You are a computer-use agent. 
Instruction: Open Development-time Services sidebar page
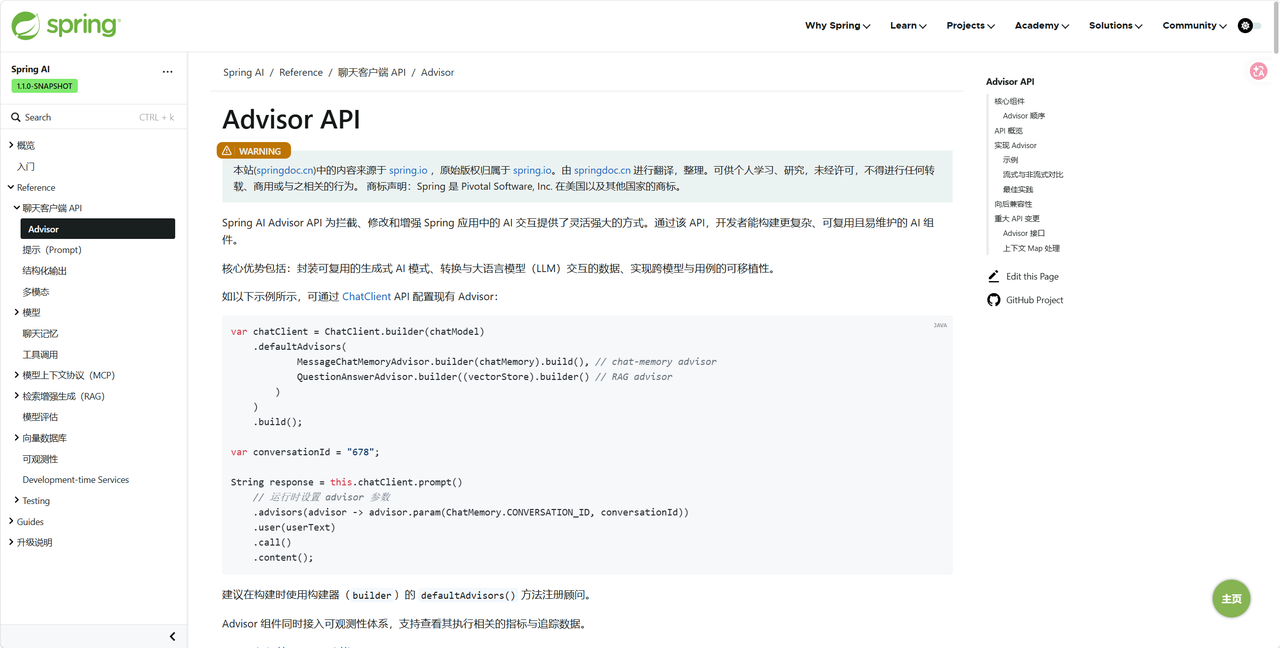tap(76, 480)
